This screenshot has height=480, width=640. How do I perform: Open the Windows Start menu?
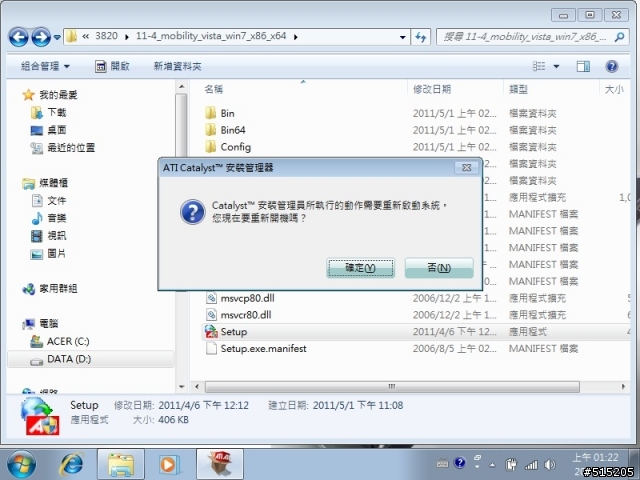coord(20,464)
